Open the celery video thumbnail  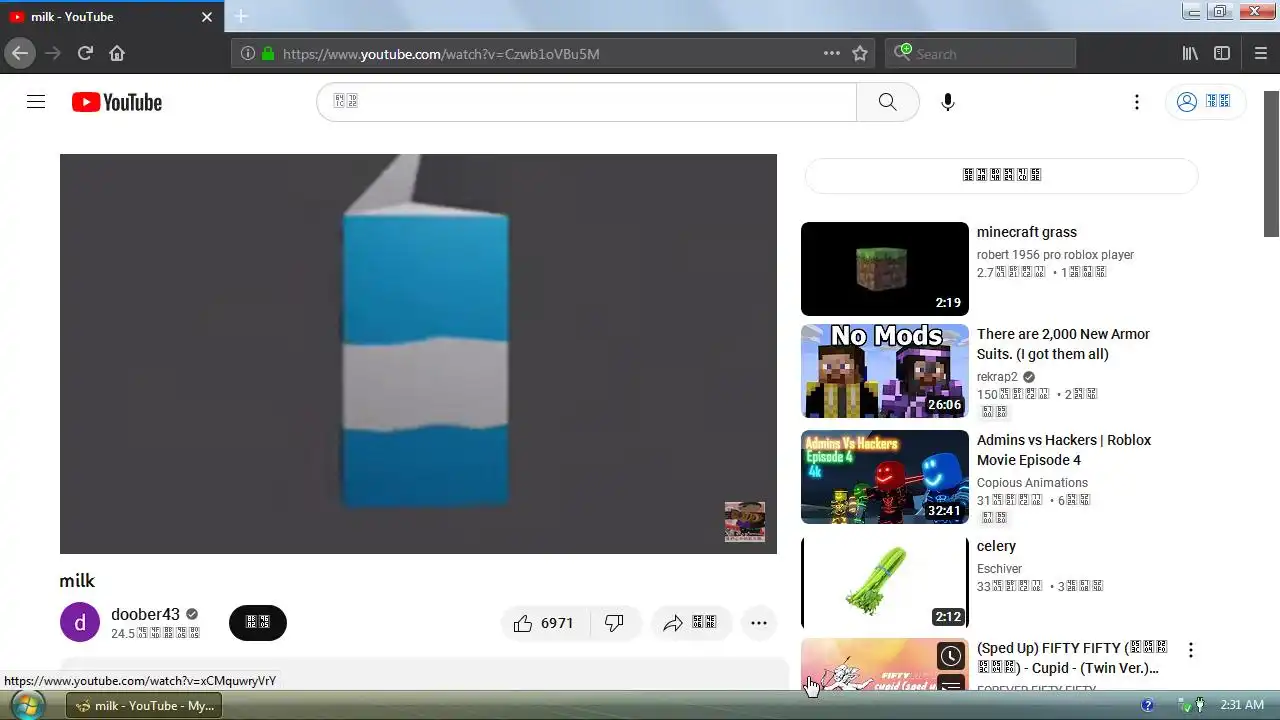coord(885,583)
